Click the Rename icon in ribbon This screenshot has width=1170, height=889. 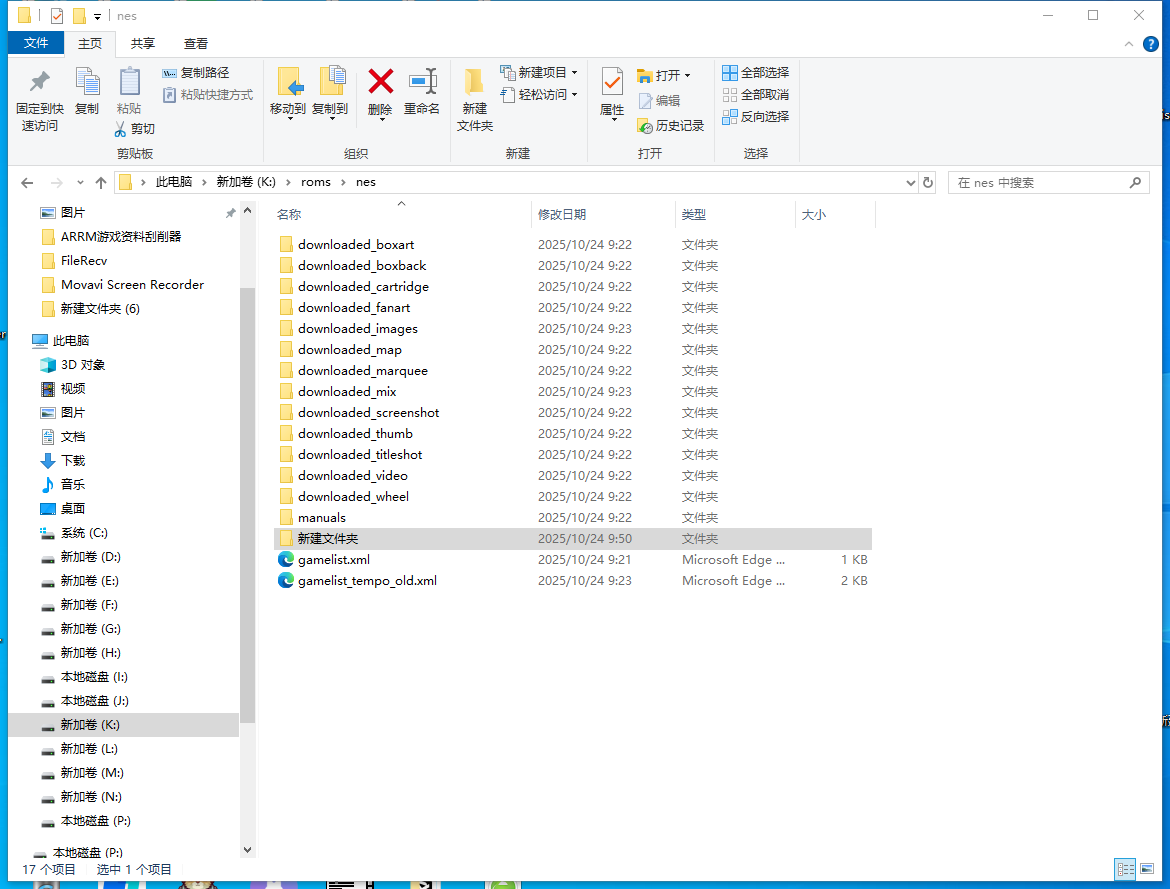click(422, 82)
